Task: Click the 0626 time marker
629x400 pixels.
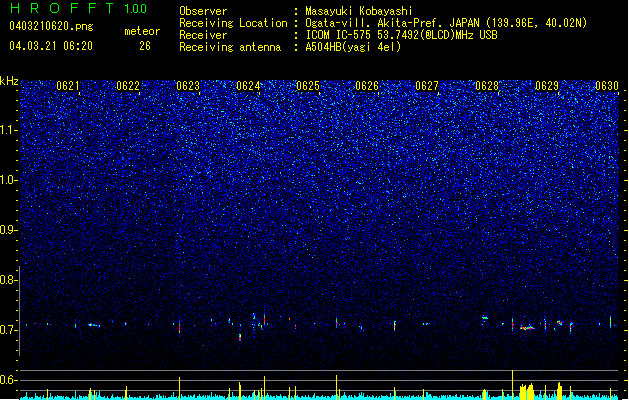Action: coord(367,86)
